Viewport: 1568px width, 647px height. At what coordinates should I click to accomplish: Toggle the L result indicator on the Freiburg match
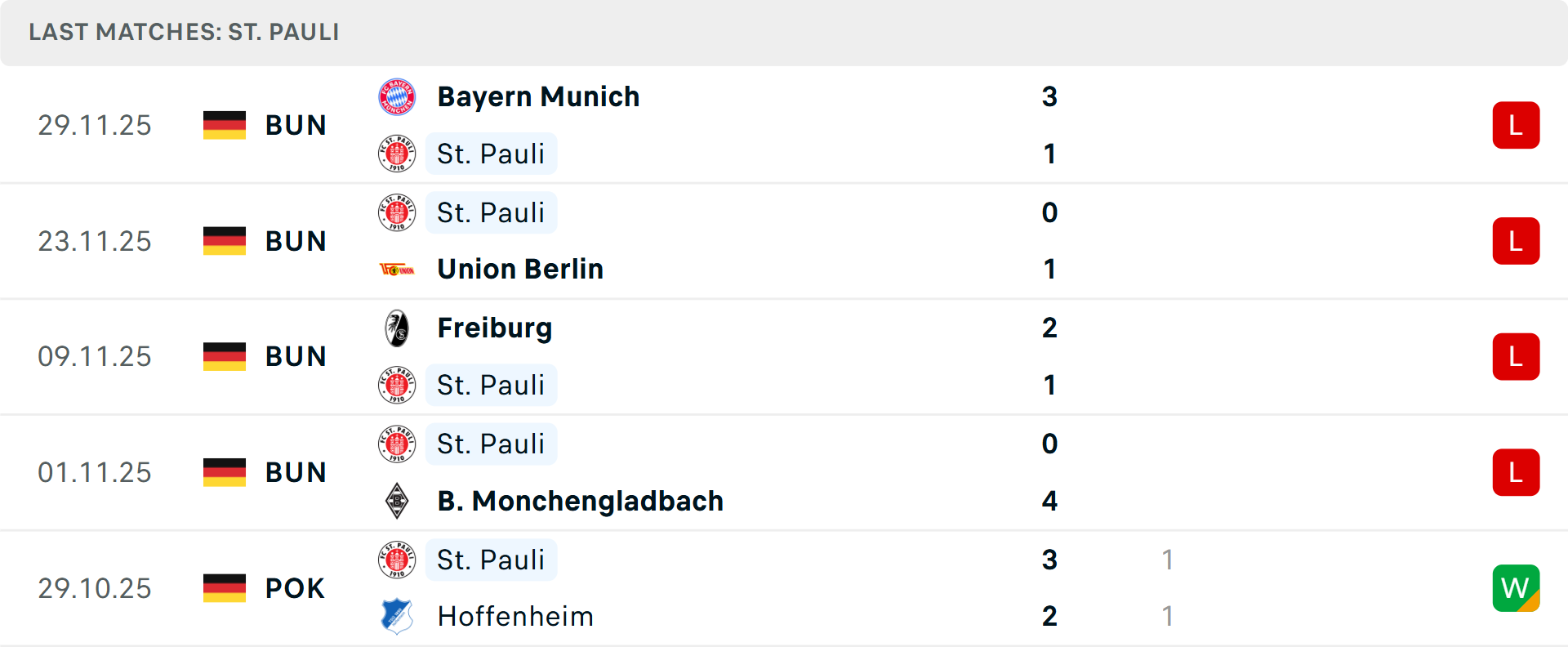coord(1516,356)
